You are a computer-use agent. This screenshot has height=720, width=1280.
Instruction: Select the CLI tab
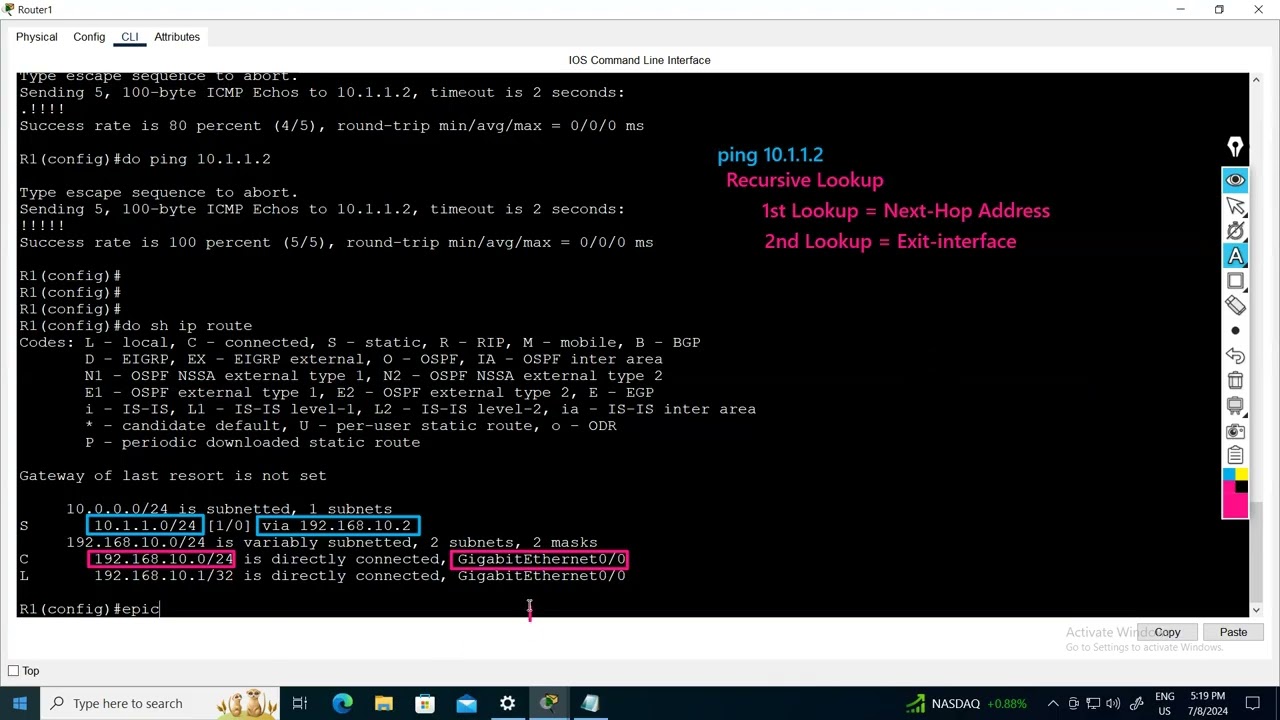point(130,37)
